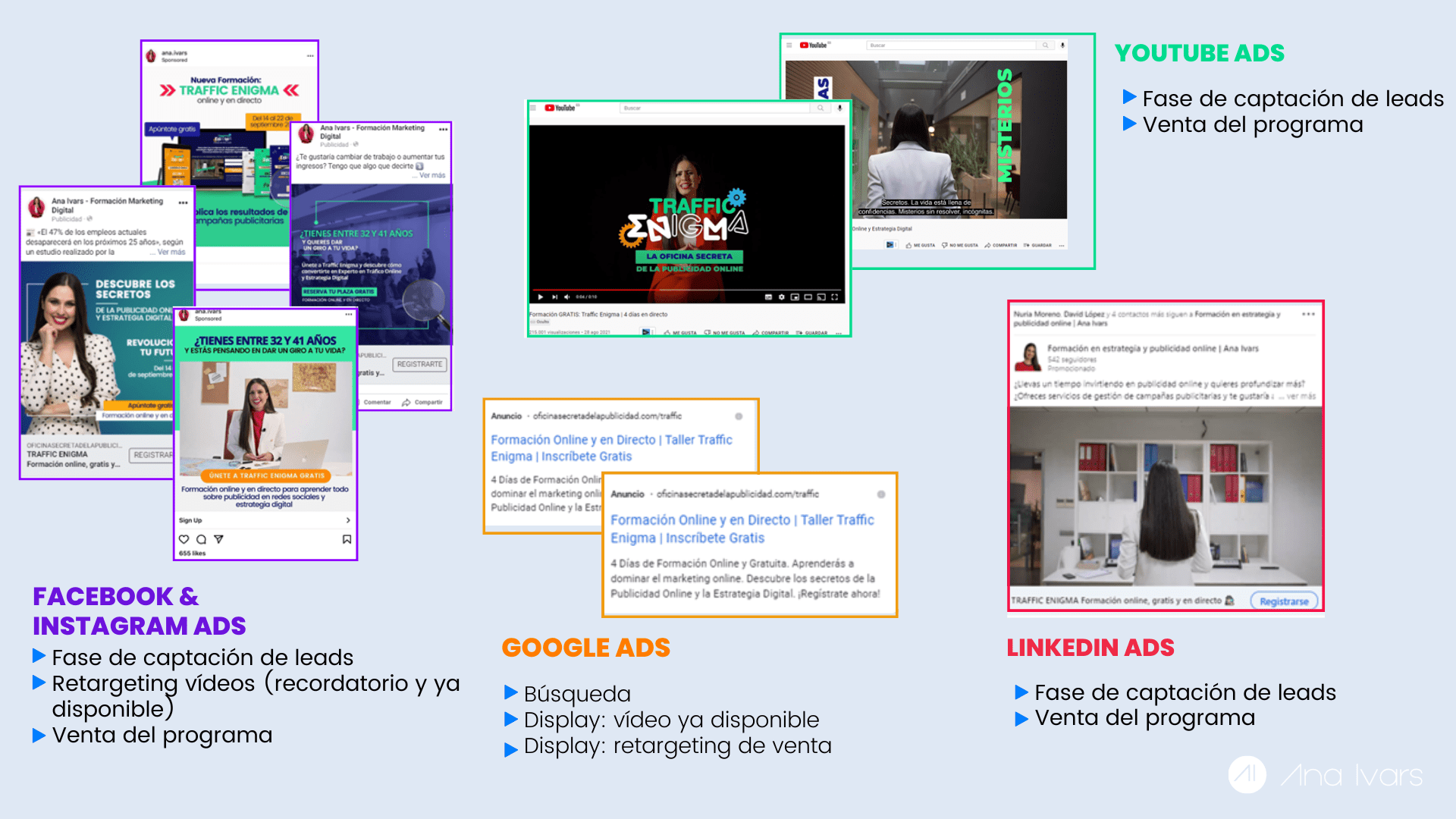Open three-dot menu on the LinkedIn ad
The height and width of the screenshot is (819, 1456).
1308,314
